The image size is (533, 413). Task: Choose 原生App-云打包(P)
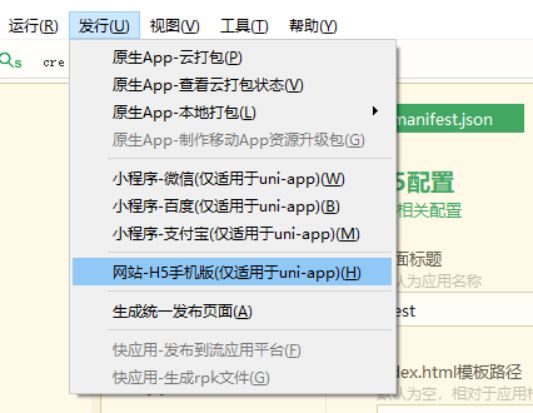(x=232, y=57)
